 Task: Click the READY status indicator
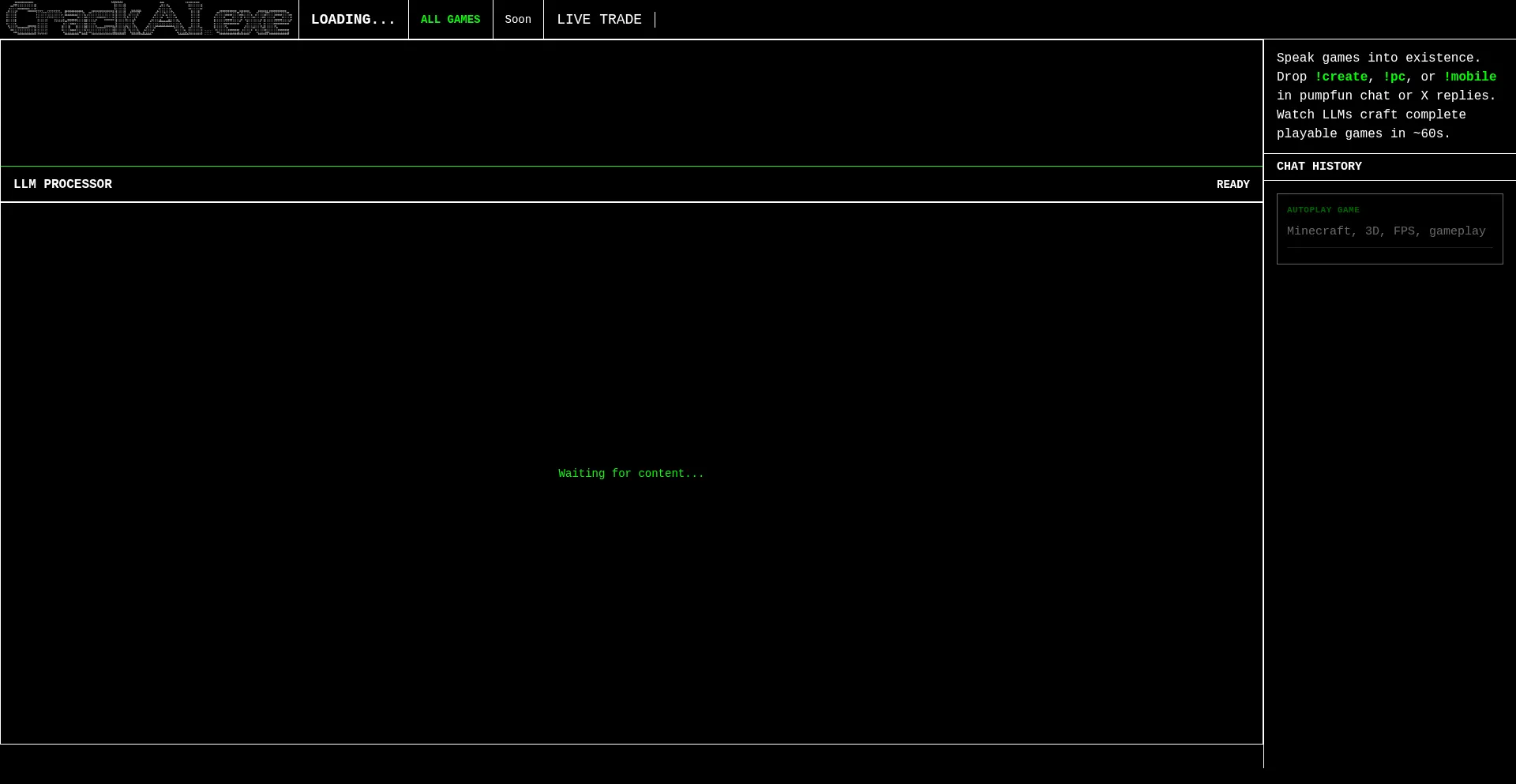[x=1233, y=185]
